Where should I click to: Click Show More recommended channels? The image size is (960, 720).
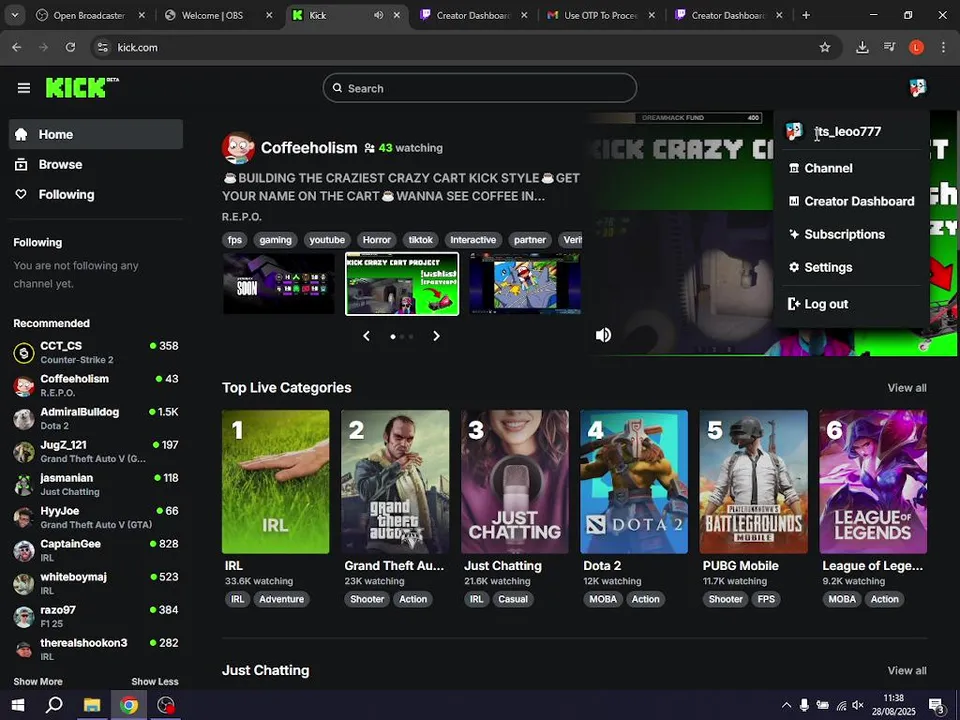pos(38,681)
